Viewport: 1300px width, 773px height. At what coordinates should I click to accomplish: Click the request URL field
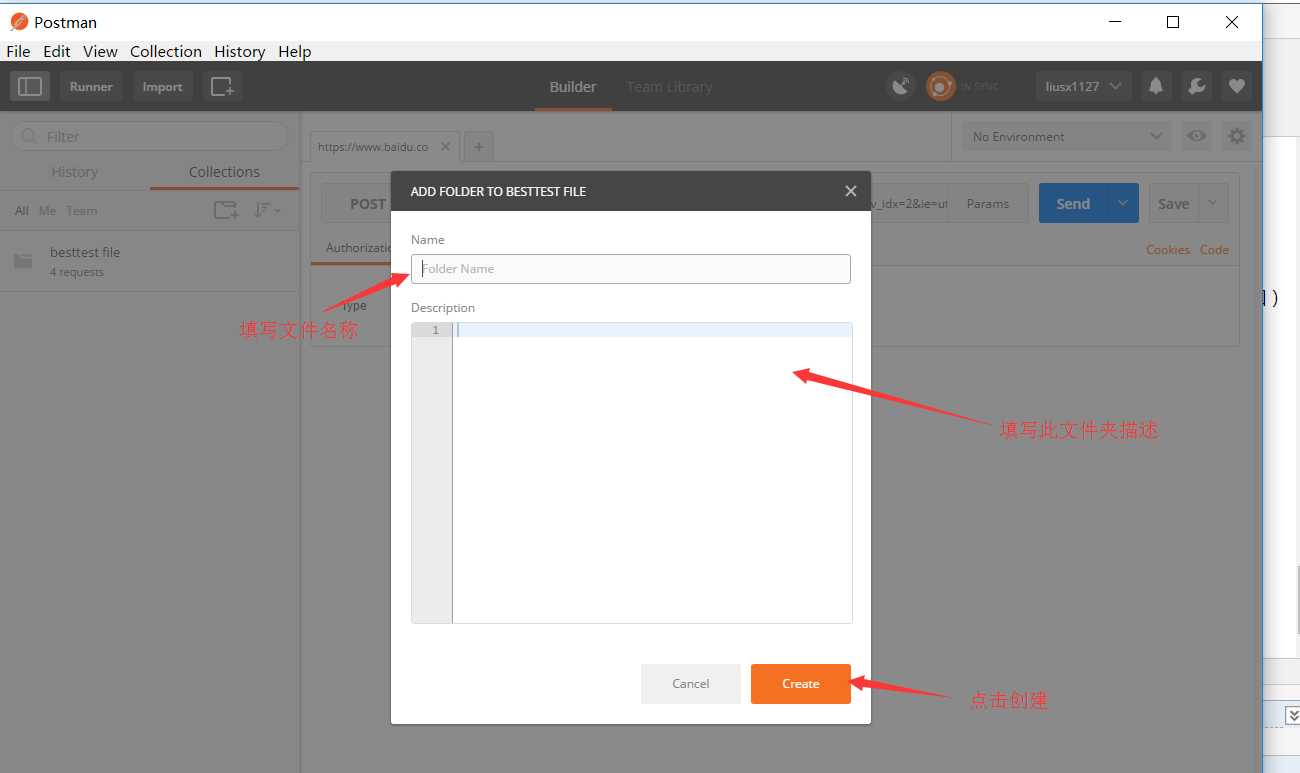(x=909, y=203)
